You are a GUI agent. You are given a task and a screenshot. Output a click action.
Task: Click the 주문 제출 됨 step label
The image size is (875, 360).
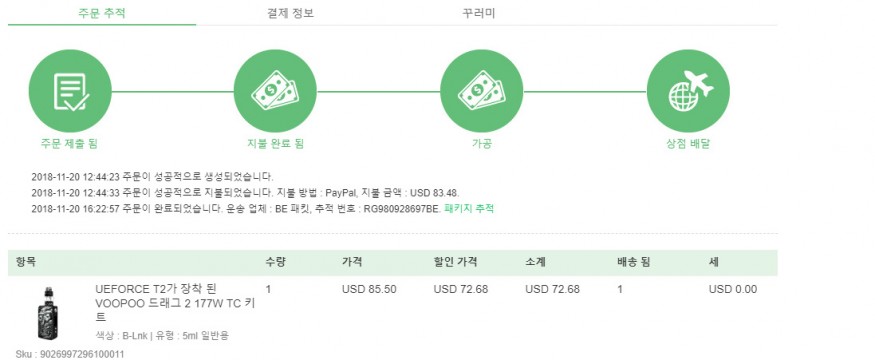(x=69, y=143)
